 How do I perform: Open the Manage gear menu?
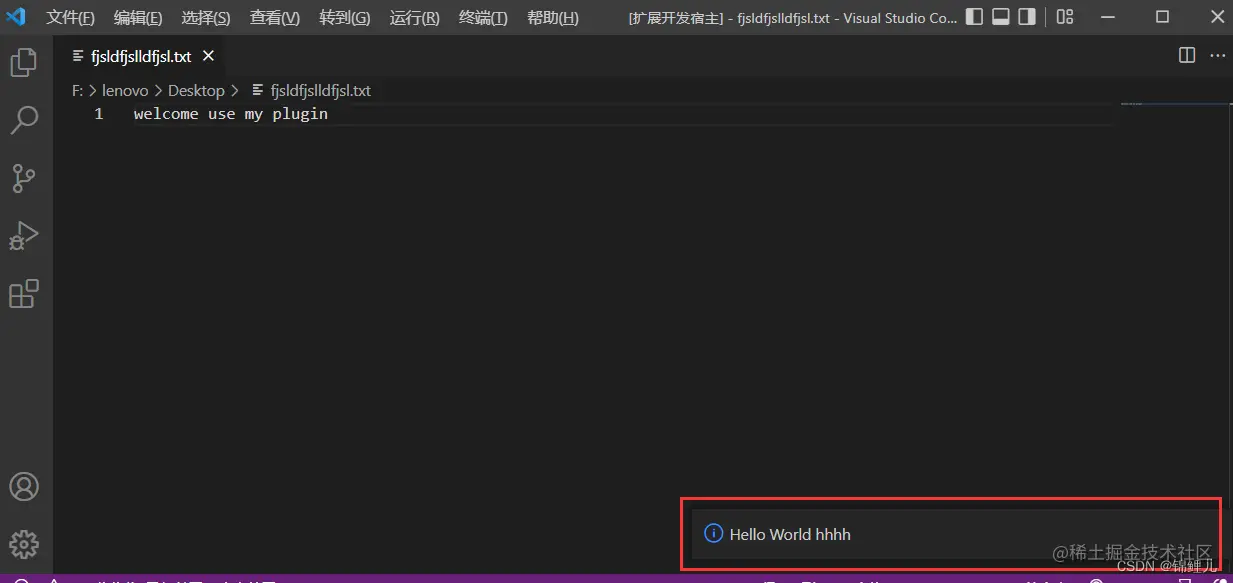[24, 544]
